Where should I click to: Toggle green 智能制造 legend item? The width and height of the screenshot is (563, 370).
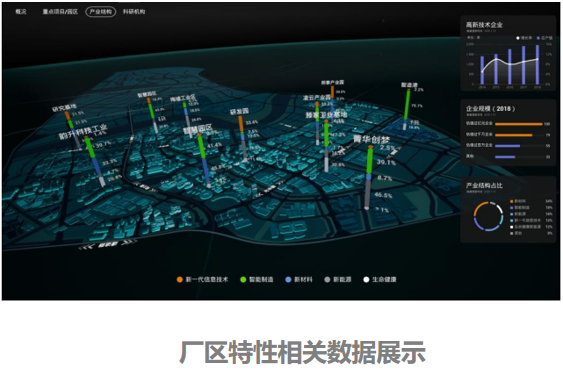(257, 279)
